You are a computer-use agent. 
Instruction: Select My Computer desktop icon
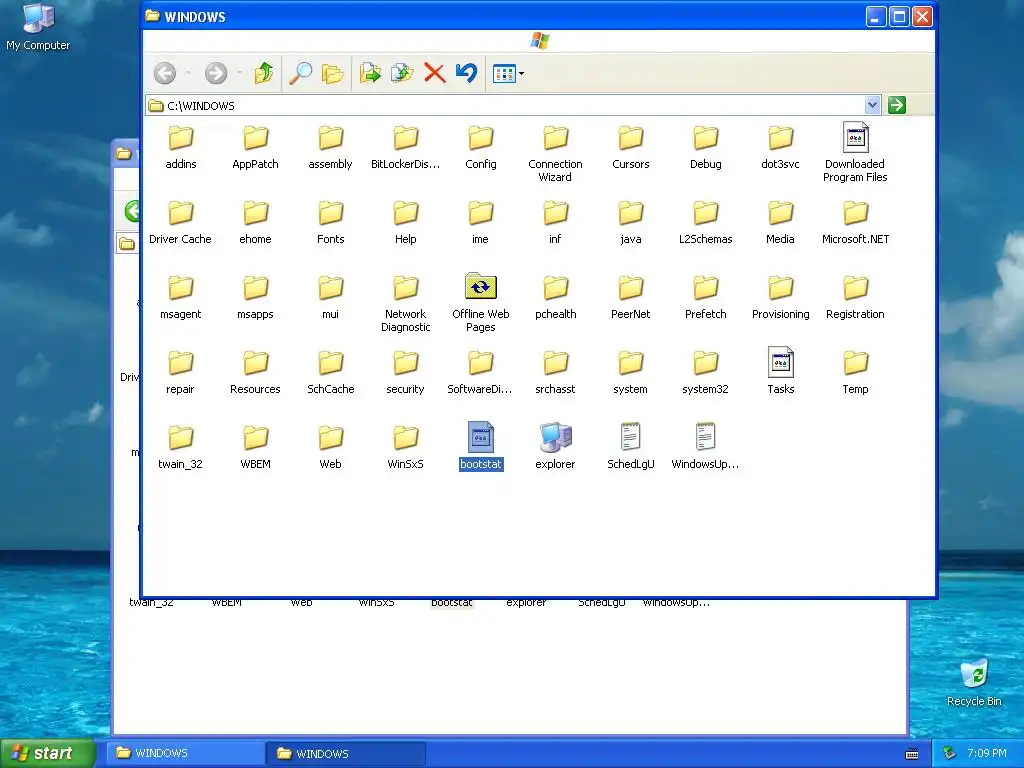click(x=38, y=27)
